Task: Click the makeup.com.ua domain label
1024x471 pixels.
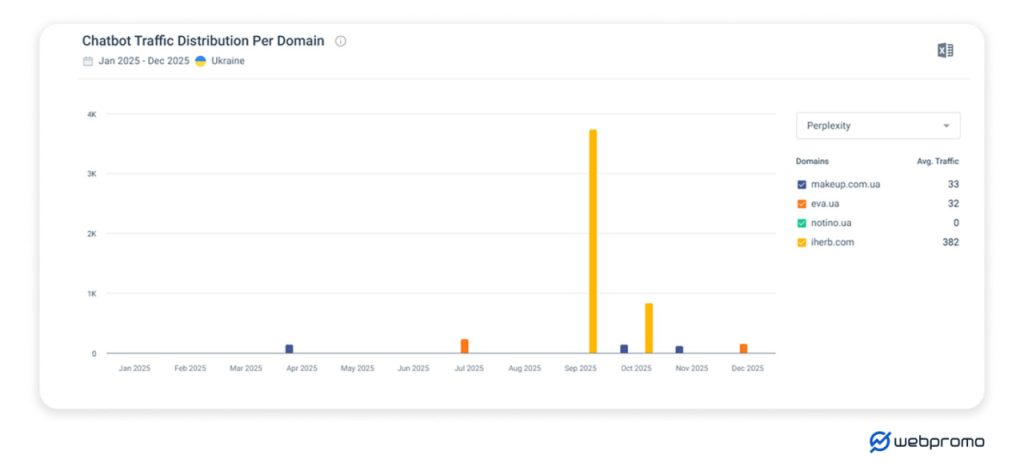Action: point(845,184)
